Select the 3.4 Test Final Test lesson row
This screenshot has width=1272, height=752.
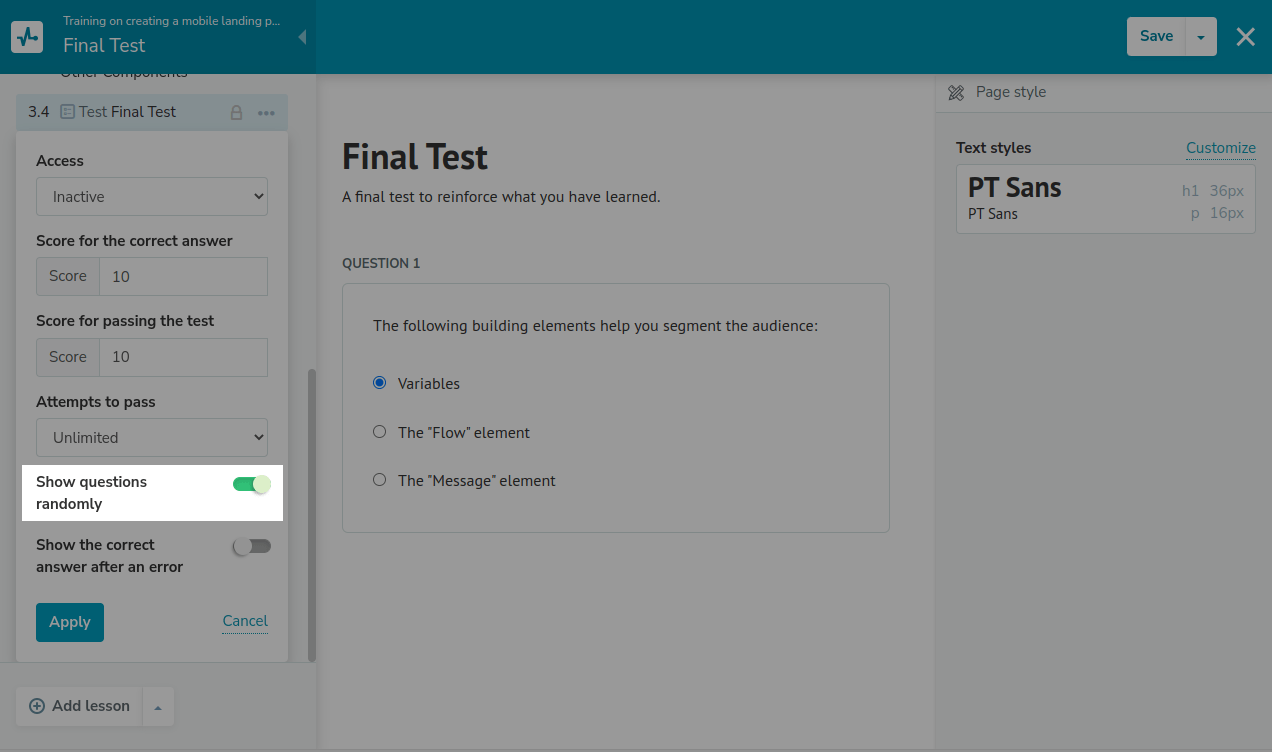coord(152,112)
